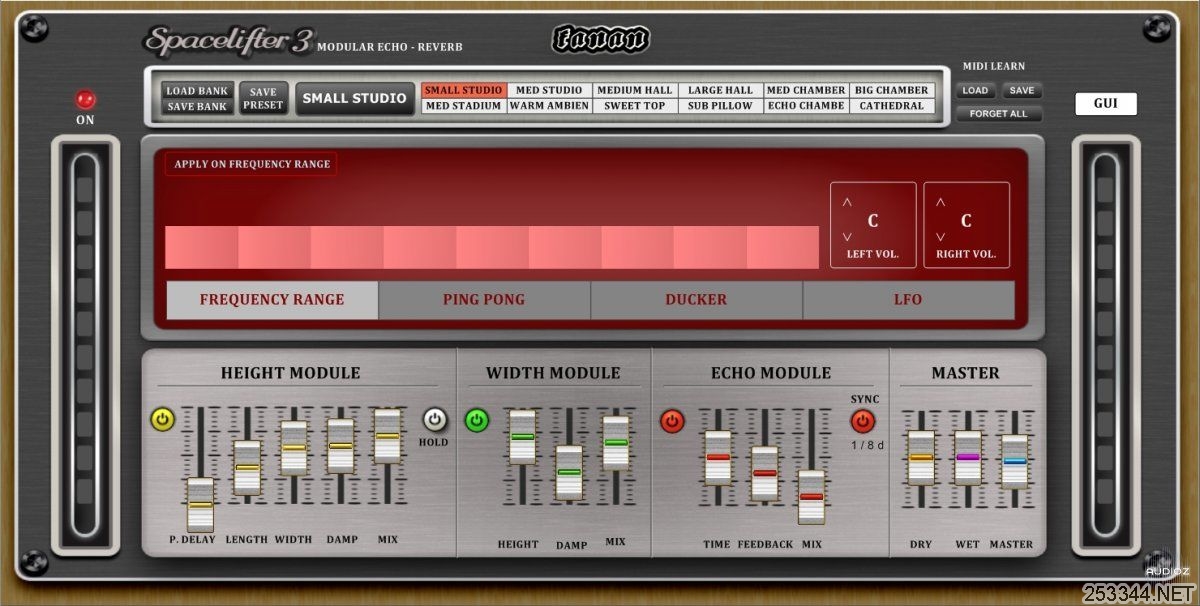Click the APPLY ON FREQUENCY RANGE label
Screen dimensions: 1200x606
[x=252, y=164]
